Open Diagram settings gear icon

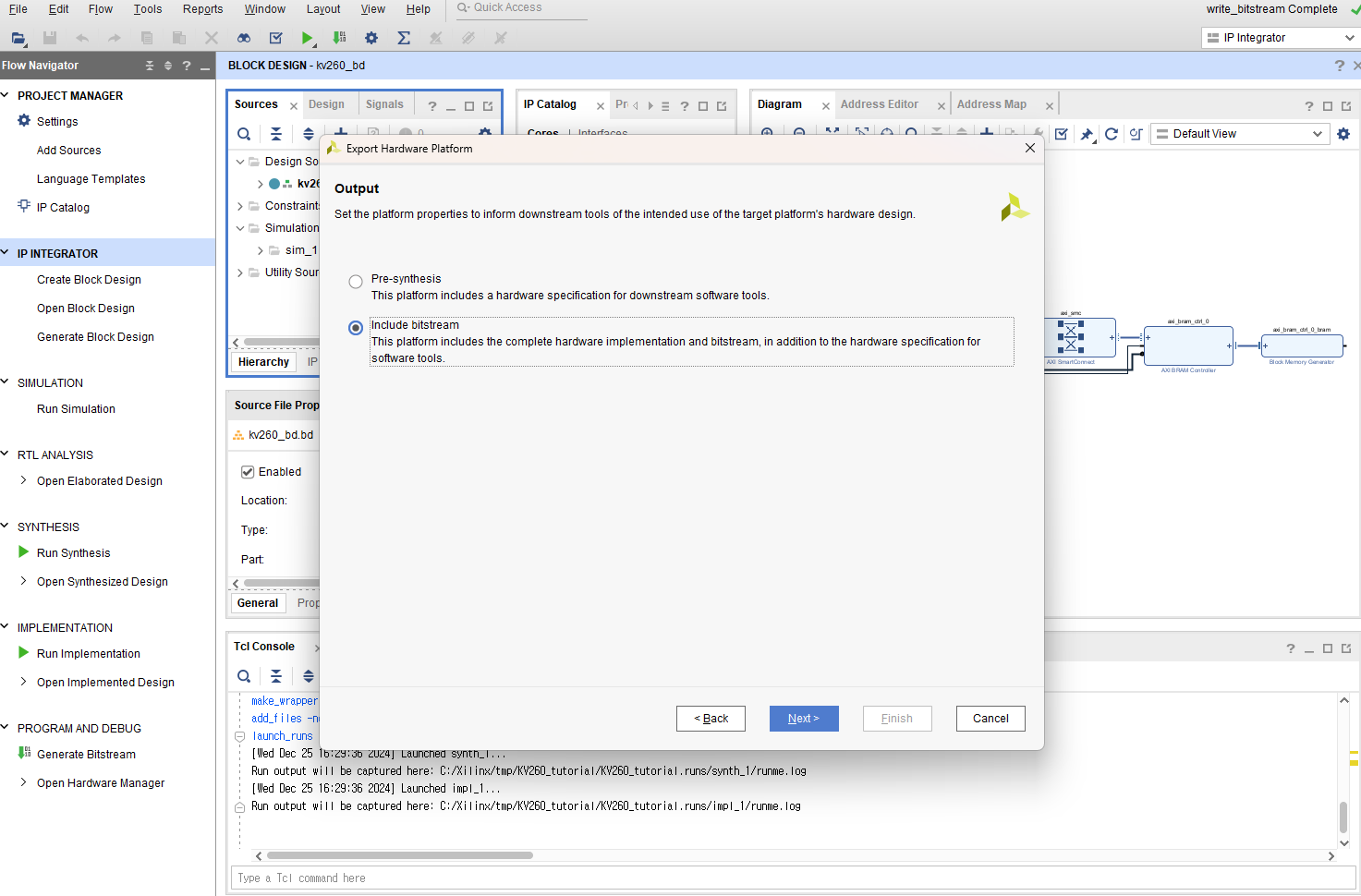tap(1343, 134)
